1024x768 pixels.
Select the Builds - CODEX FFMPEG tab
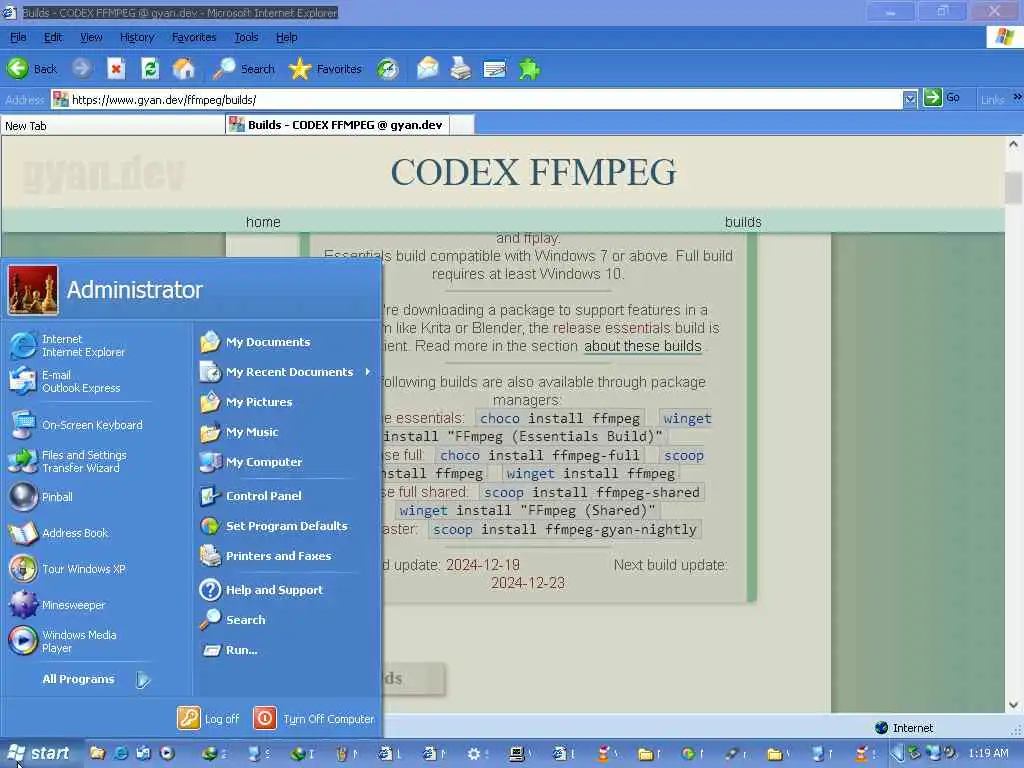pos(337,125)
